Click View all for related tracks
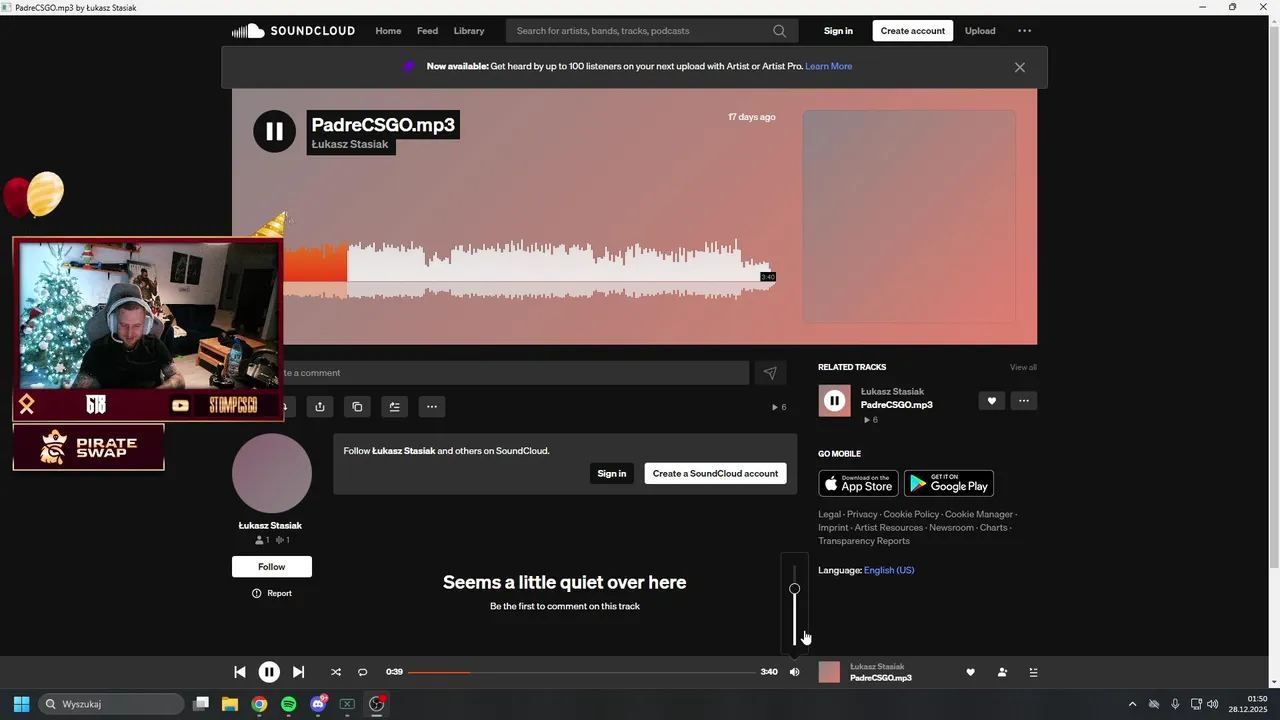This screenshot has height=720, width=1280. coord(1023,368)
